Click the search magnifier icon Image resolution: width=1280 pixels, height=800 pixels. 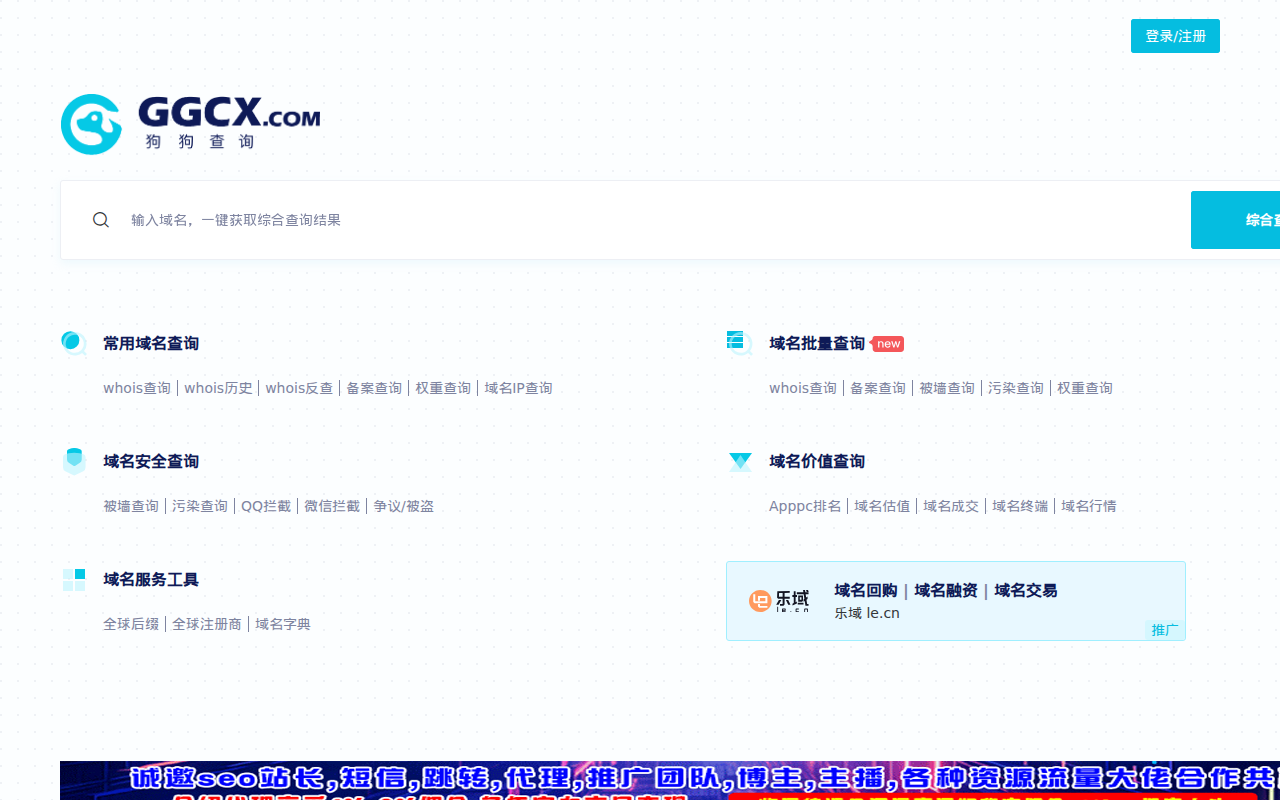coord(101,220)
